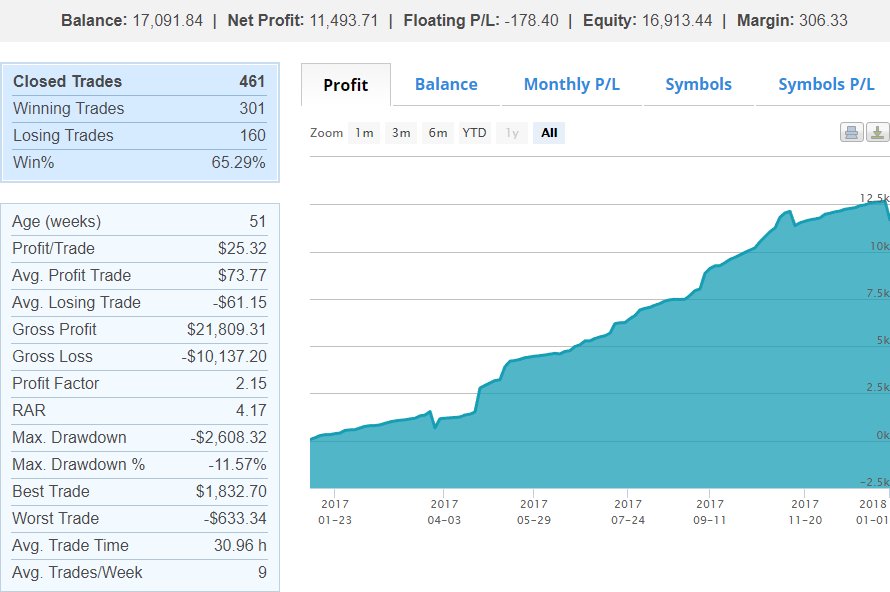
Task: Set chart zoom to 1m
Action: 365,132
